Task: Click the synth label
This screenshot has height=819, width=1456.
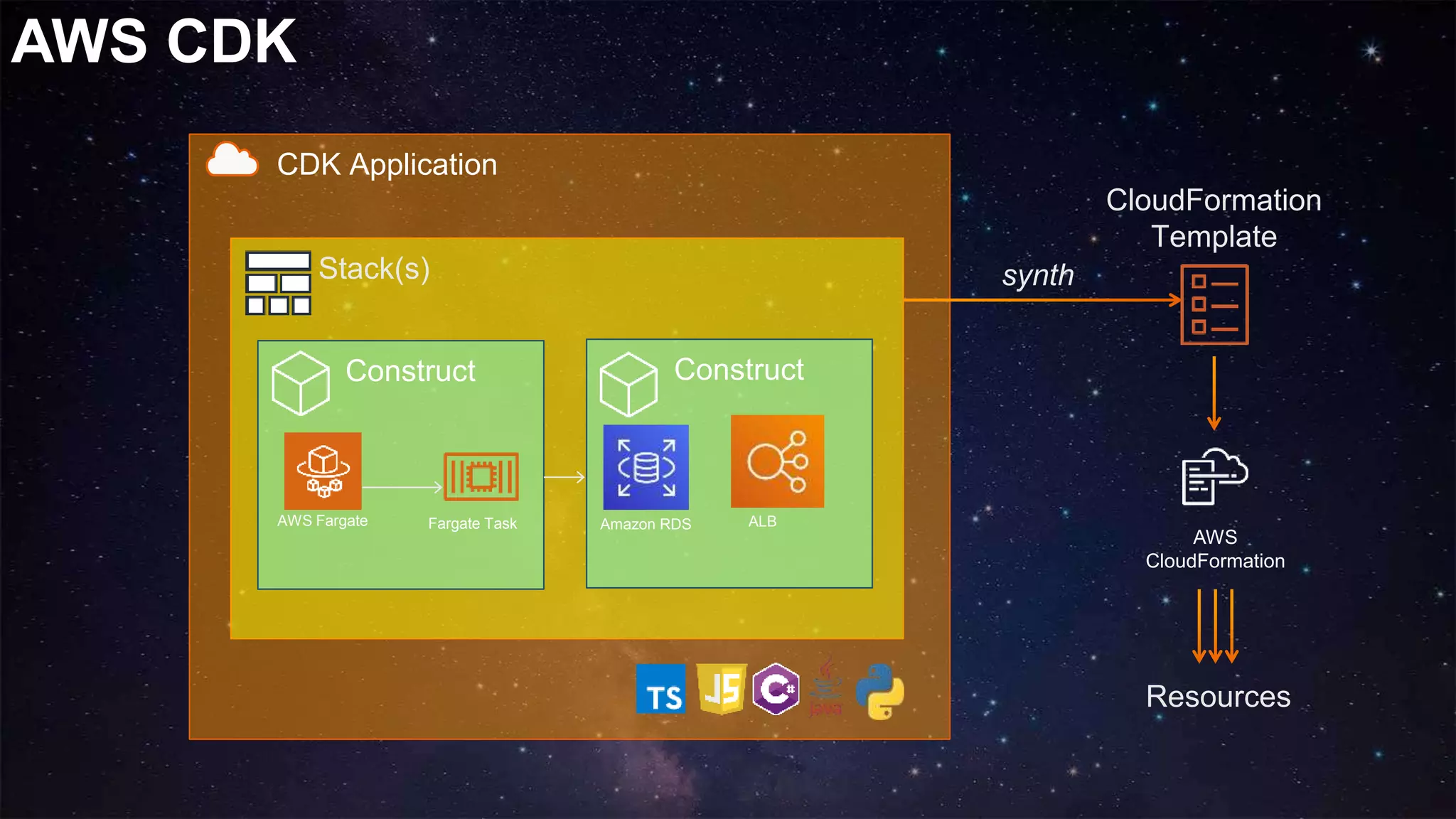Action: 1038,276
